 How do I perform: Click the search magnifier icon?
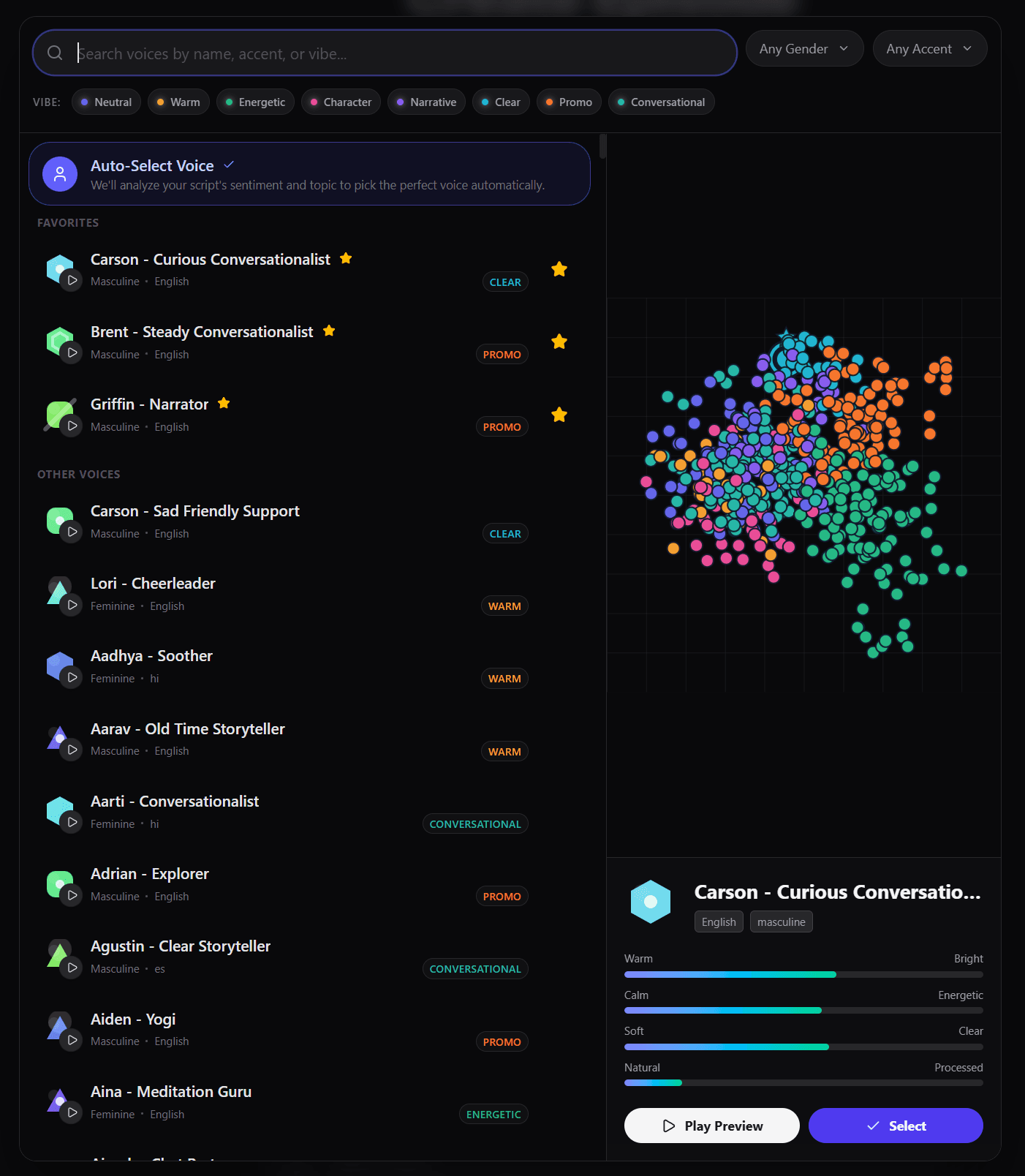55,53
